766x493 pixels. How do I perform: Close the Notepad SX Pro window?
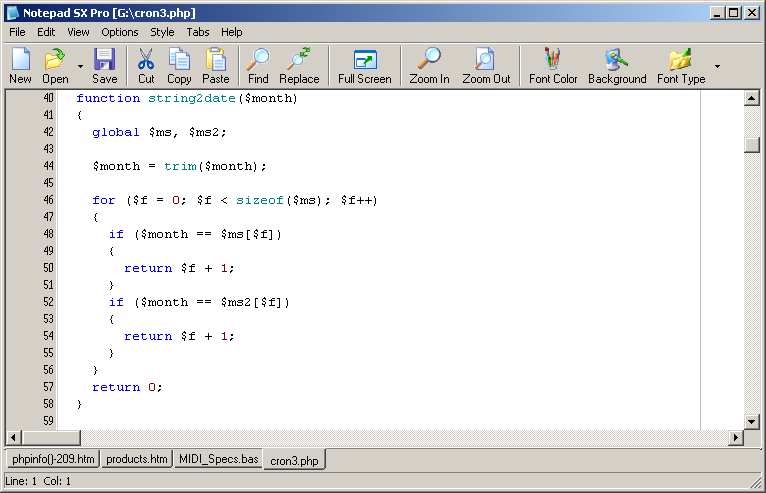[752, 13]
